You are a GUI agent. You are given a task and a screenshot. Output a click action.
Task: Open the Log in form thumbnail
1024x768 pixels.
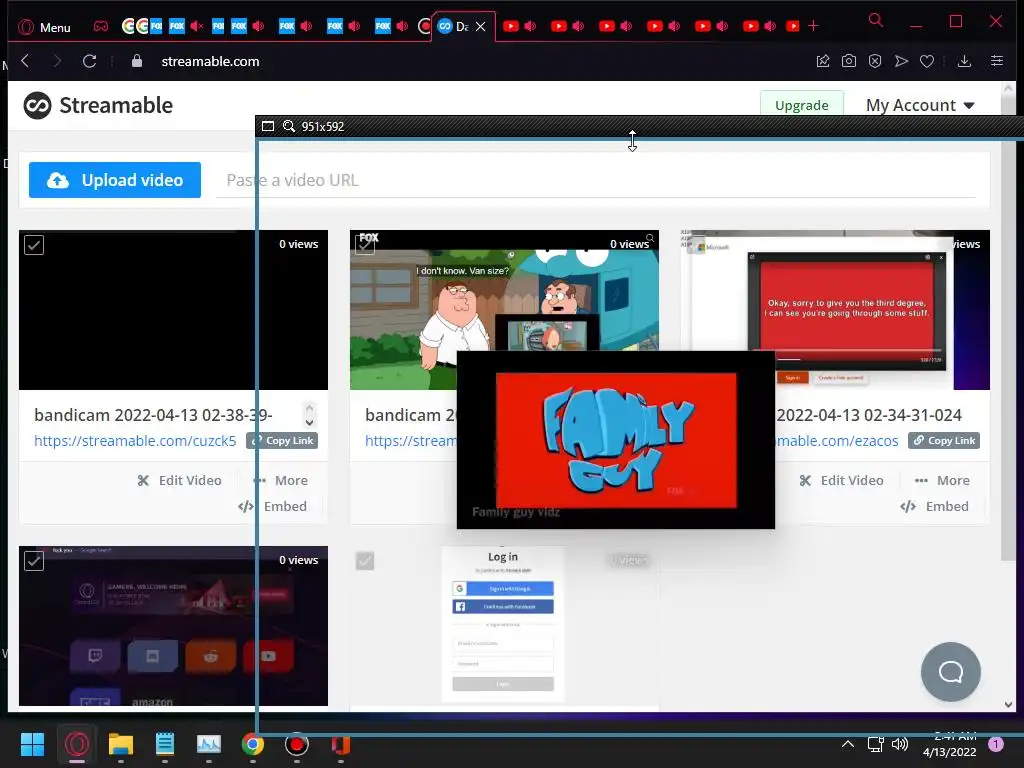point(503,626)
